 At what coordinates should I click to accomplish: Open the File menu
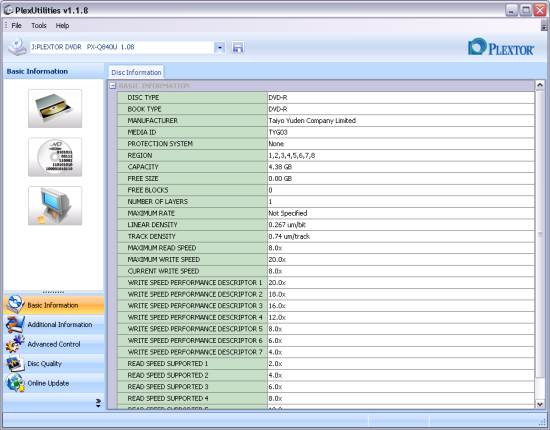pos(16,26)
